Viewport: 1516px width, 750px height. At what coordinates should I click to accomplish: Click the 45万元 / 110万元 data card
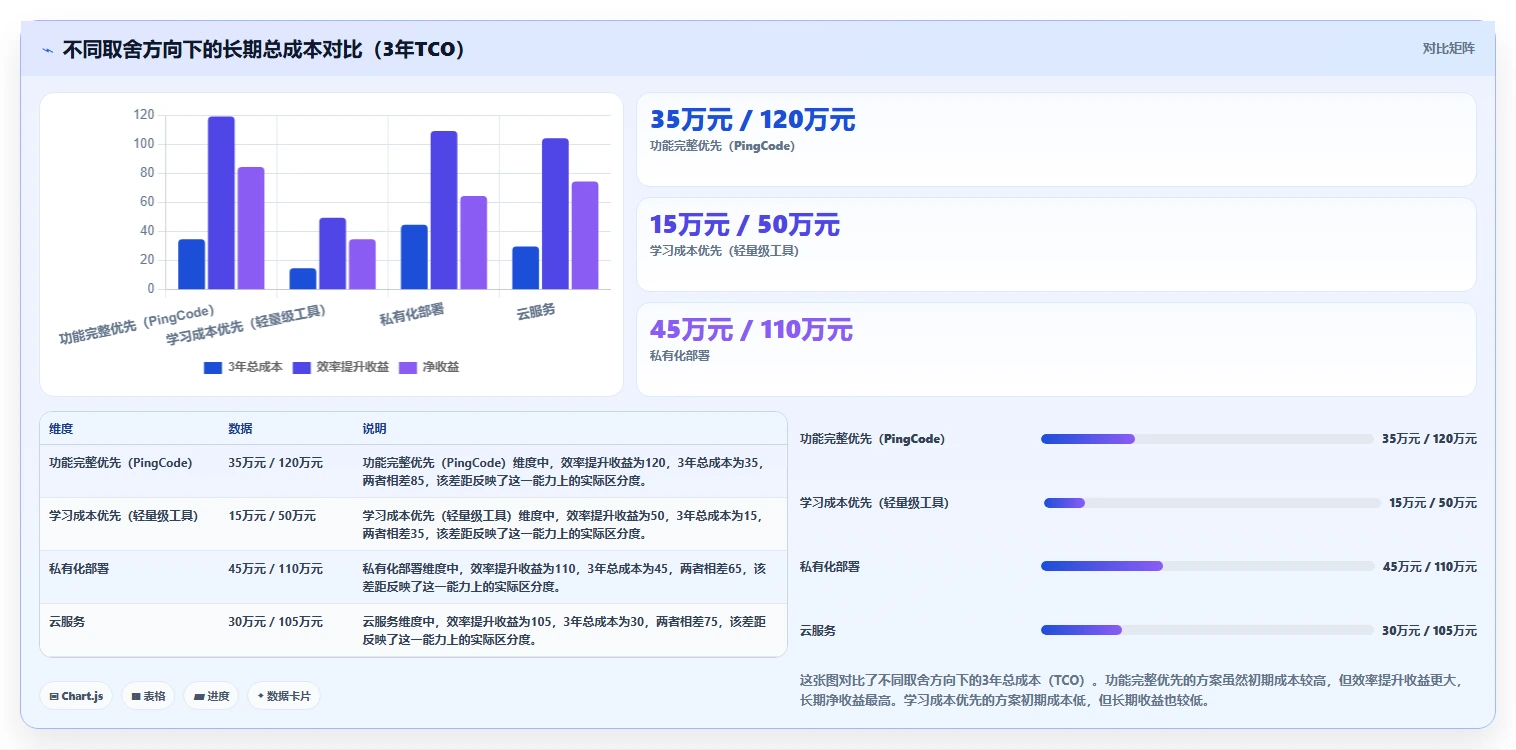1056,349
